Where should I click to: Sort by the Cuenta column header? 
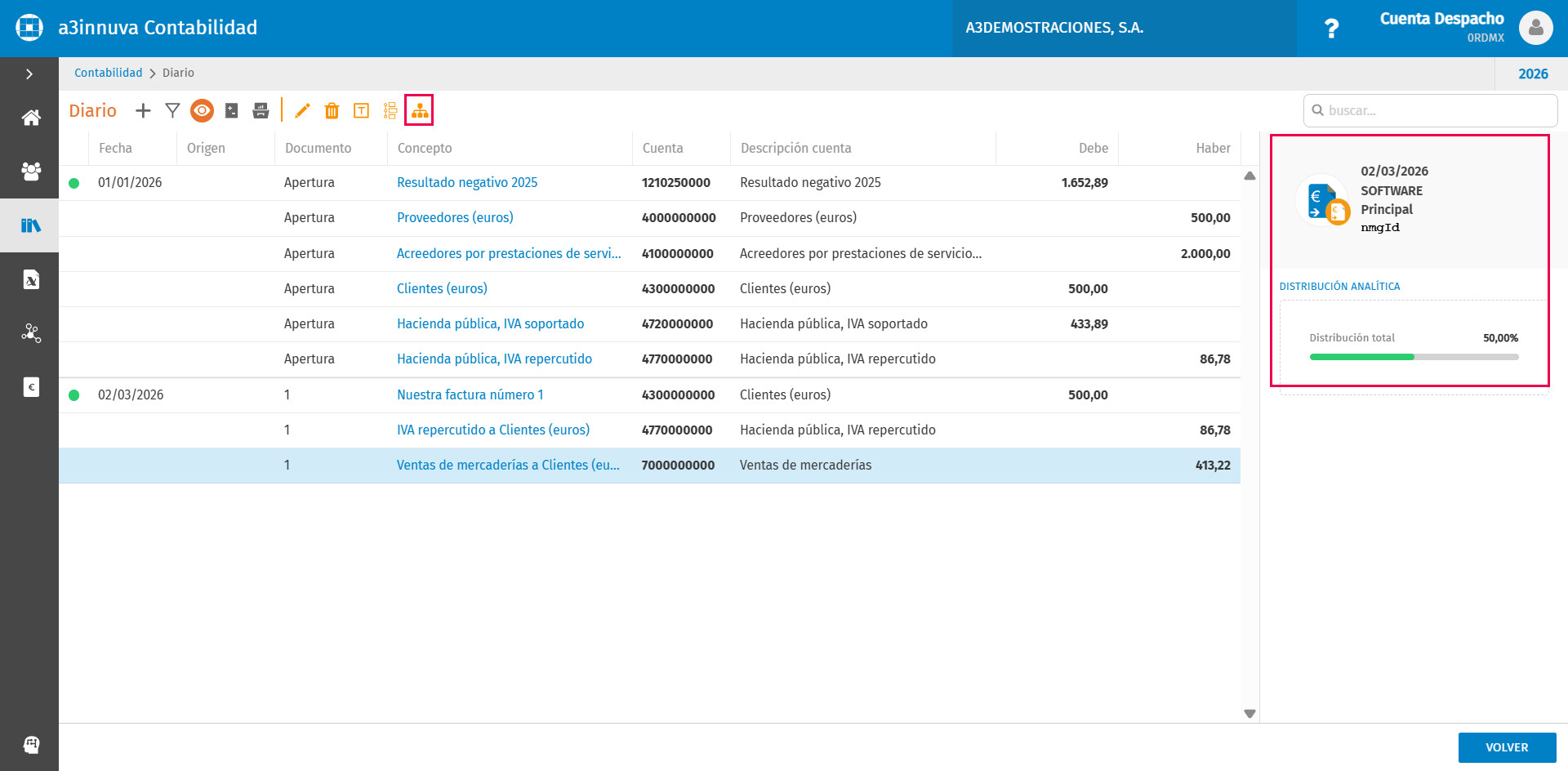662,148
